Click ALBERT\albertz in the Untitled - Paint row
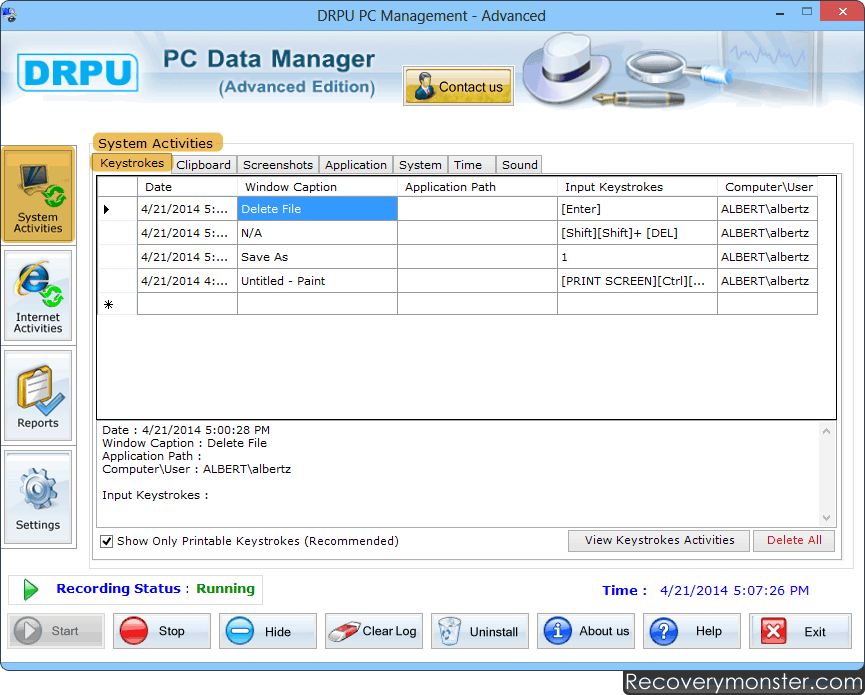 click(767, 281)
